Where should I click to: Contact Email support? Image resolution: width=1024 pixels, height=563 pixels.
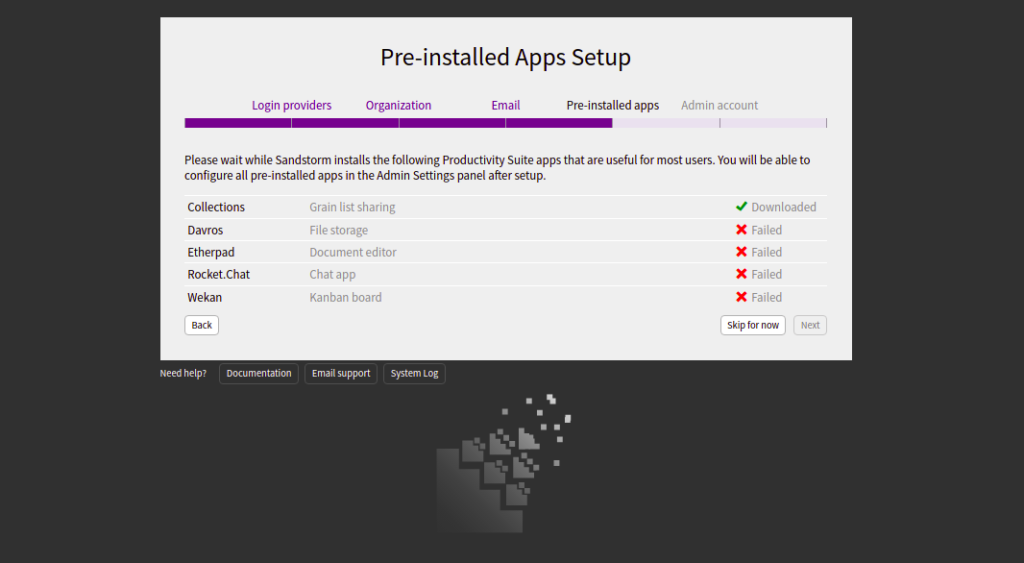(341, 374)
